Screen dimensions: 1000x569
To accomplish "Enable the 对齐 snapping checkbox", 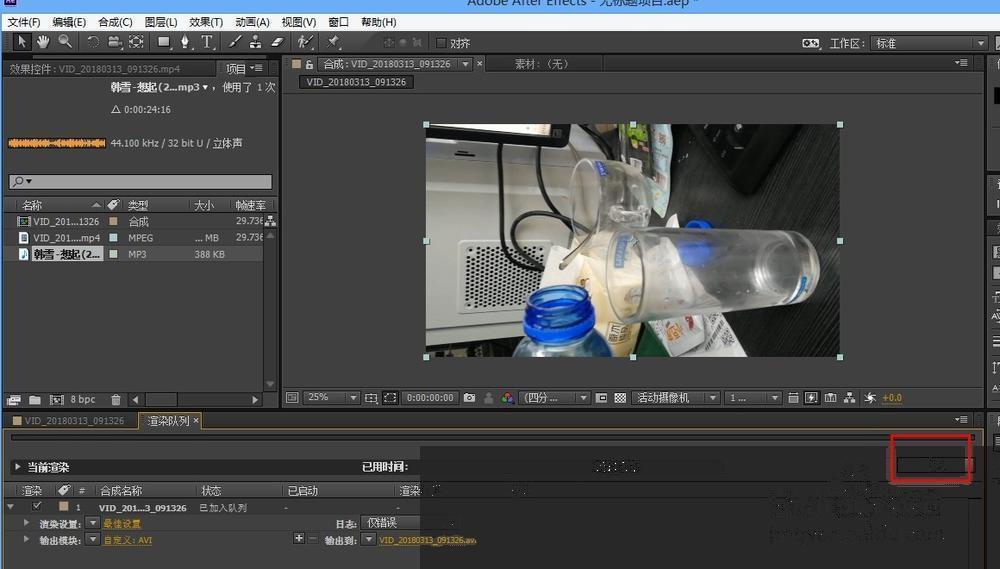I will point(441,43).
